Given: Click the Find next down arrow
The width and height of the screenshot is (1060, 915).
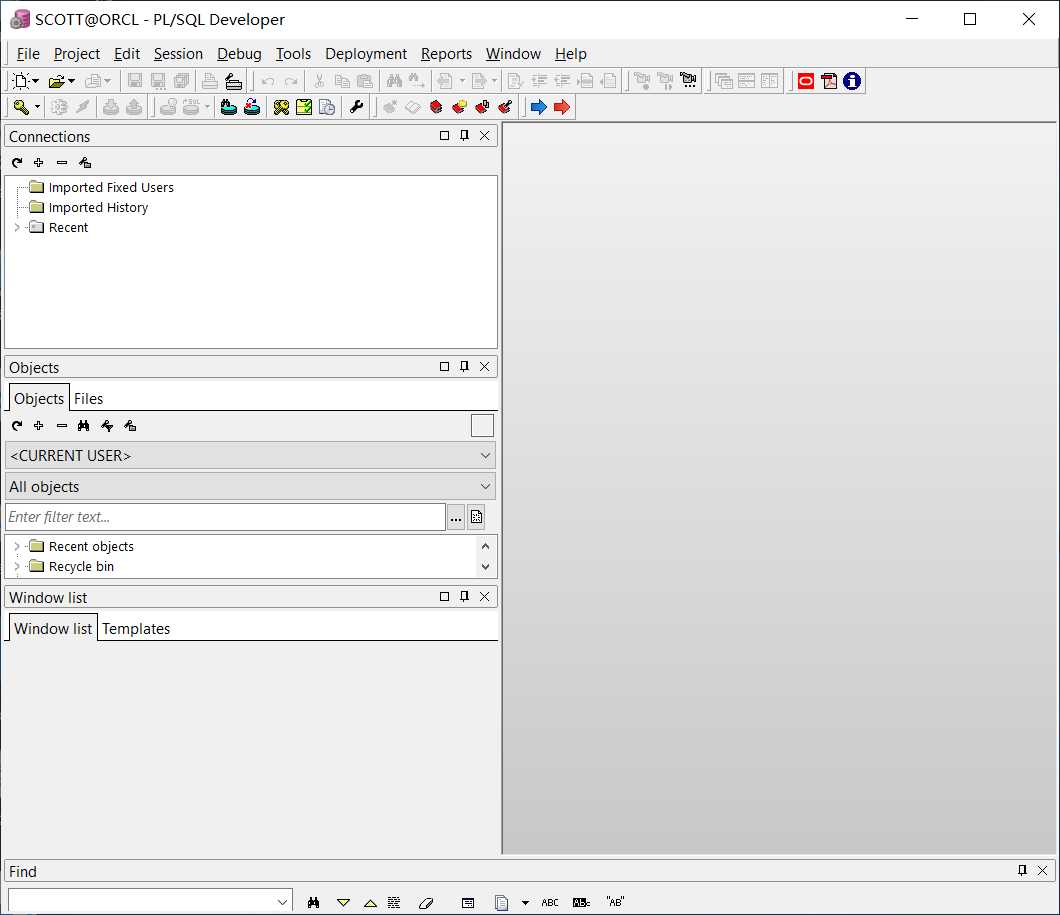Looking at the screenshot, I should 343,902.
